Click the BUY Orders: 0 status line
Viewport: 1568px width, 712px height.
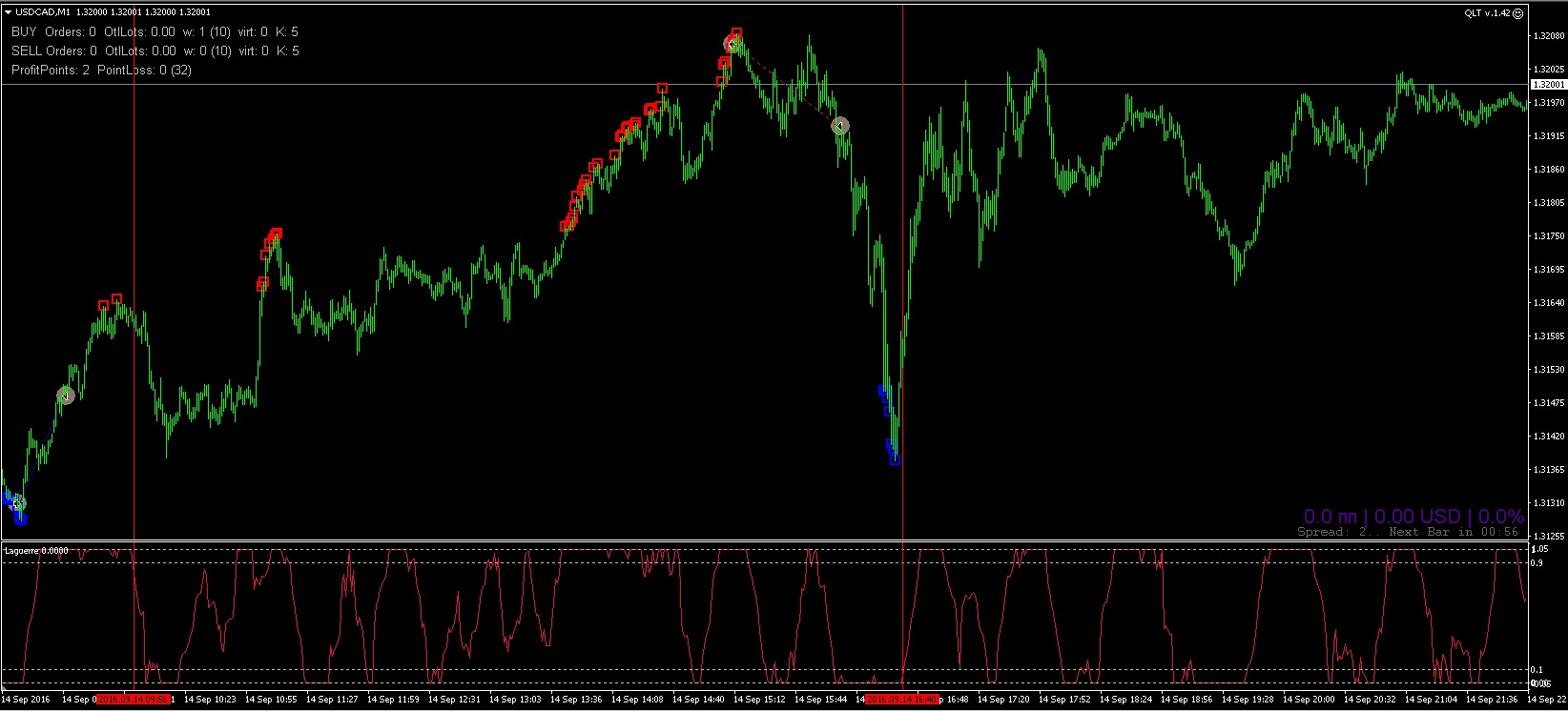(155, 31)
